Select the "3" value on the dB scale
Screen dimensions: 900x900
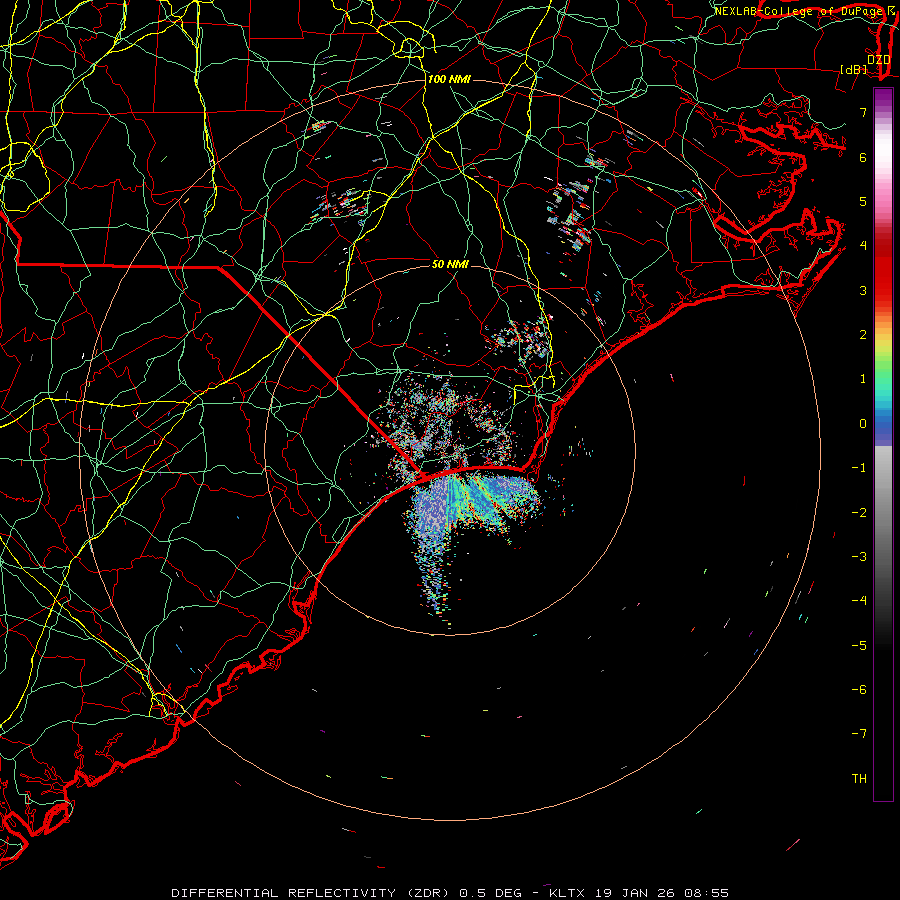[x=863, y=290]
